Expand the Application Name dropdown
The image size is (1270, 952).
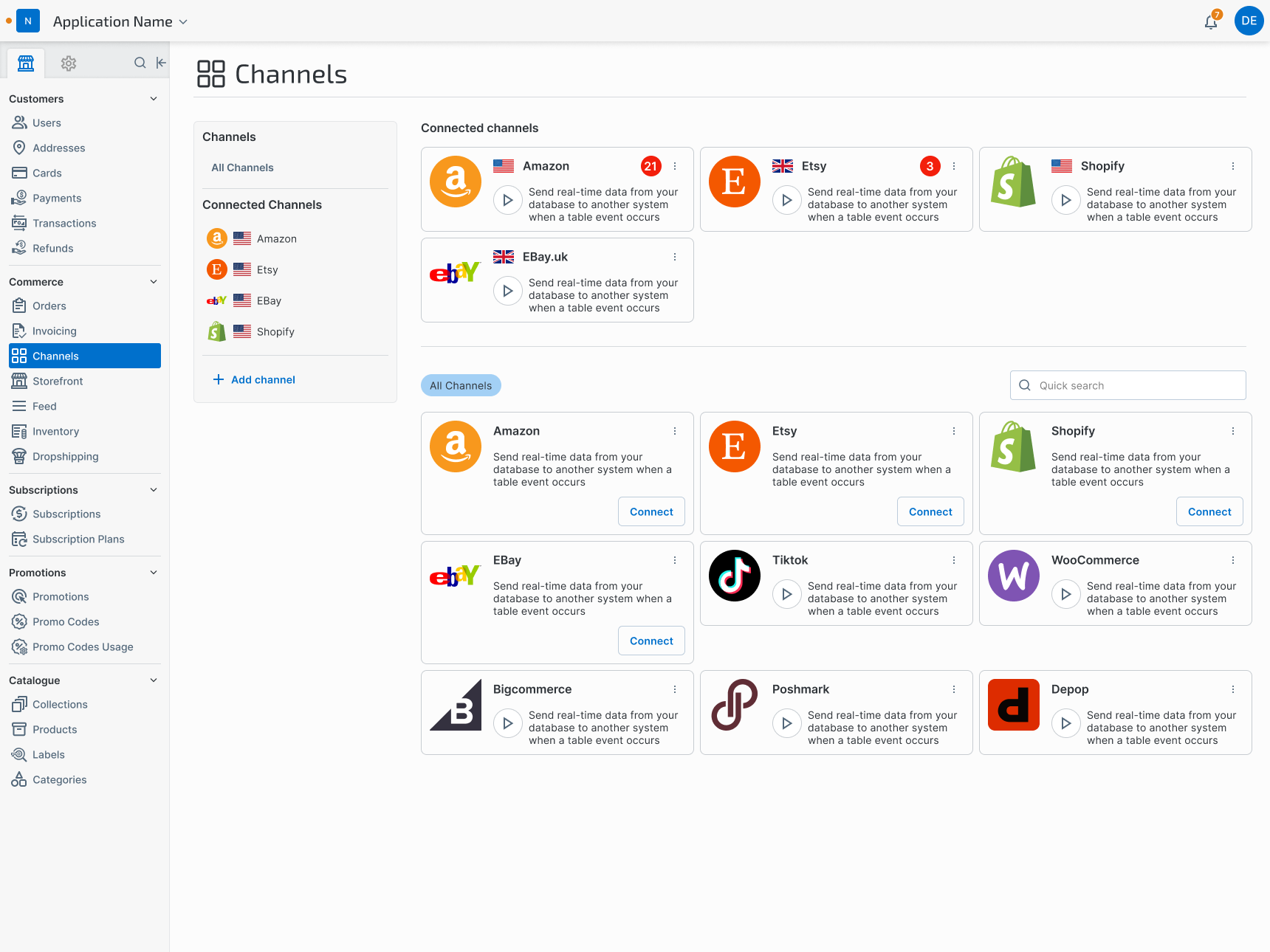[x=120, y=21]
